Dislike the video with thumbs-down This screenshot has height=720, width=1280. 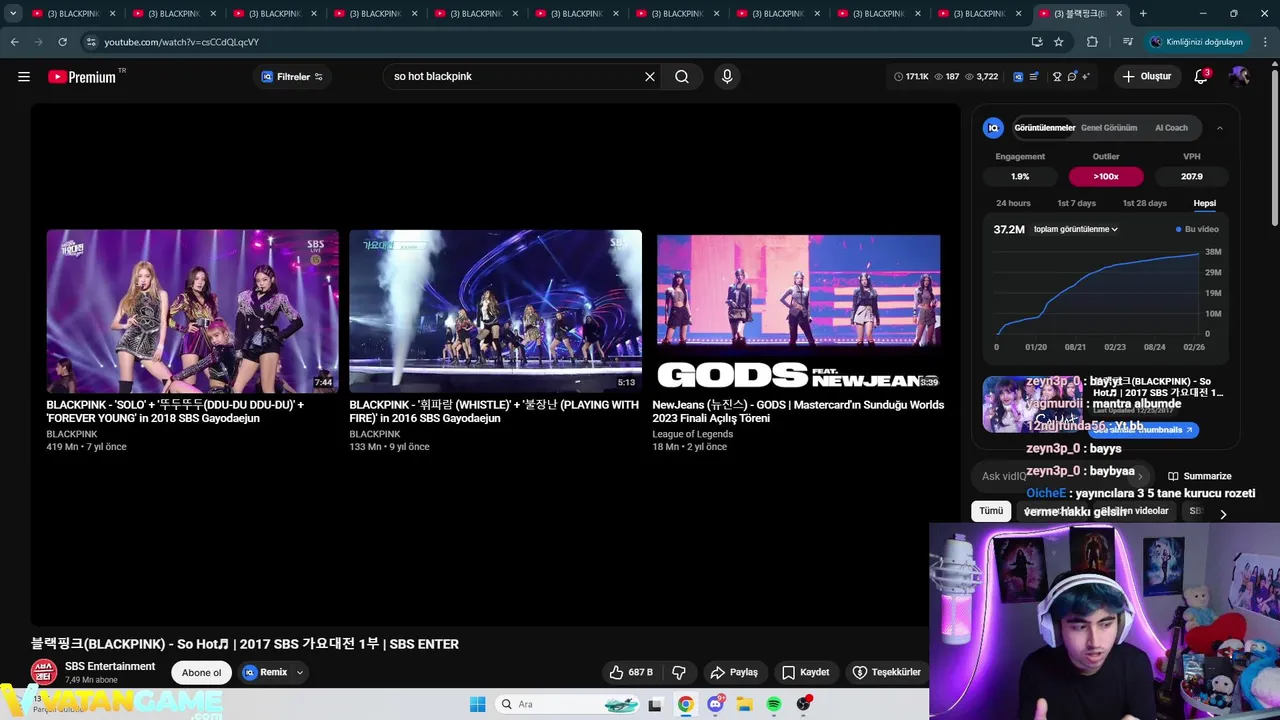(x=679, y=672)
